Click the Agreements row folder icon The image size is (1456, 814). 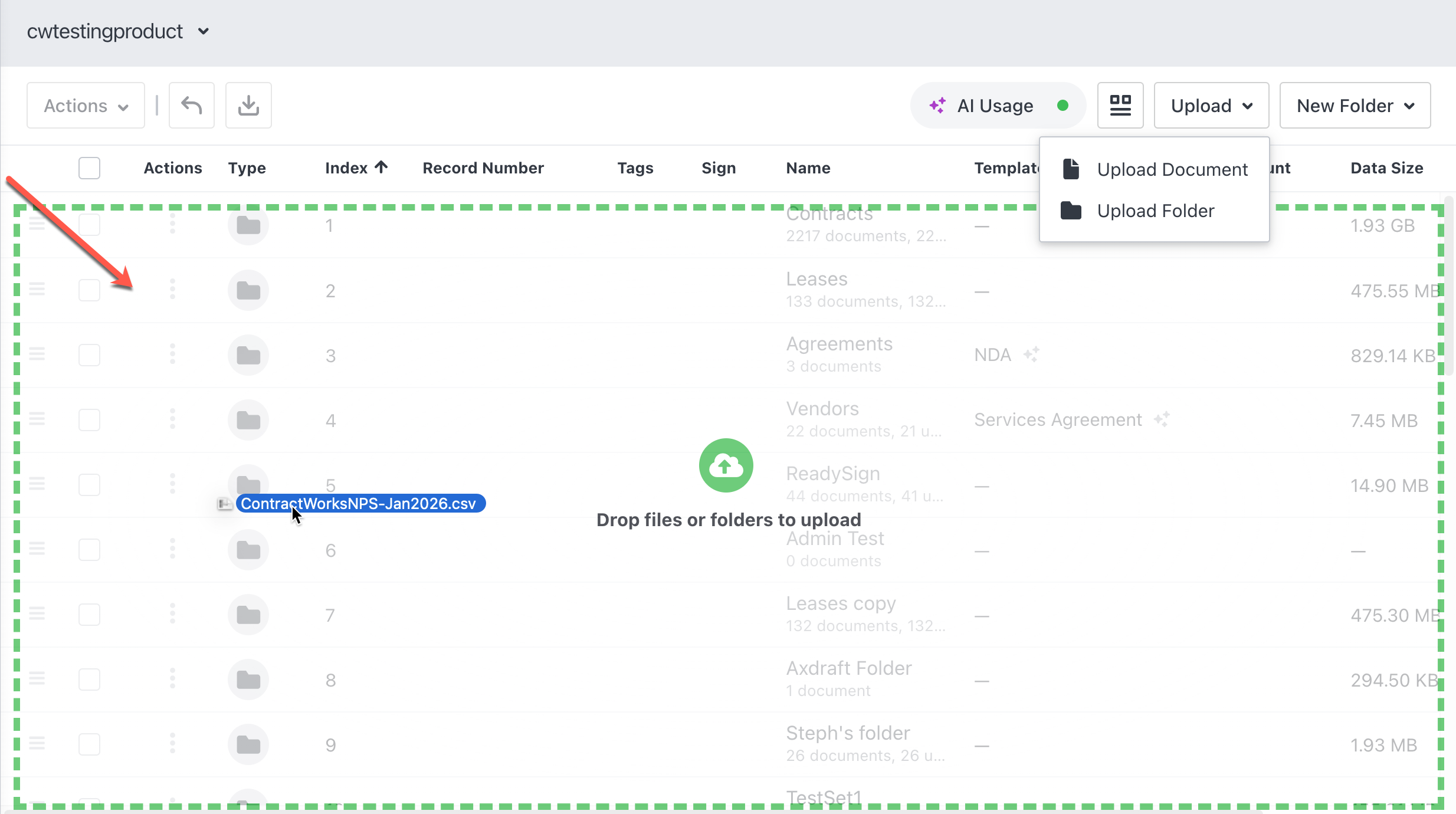248,355
